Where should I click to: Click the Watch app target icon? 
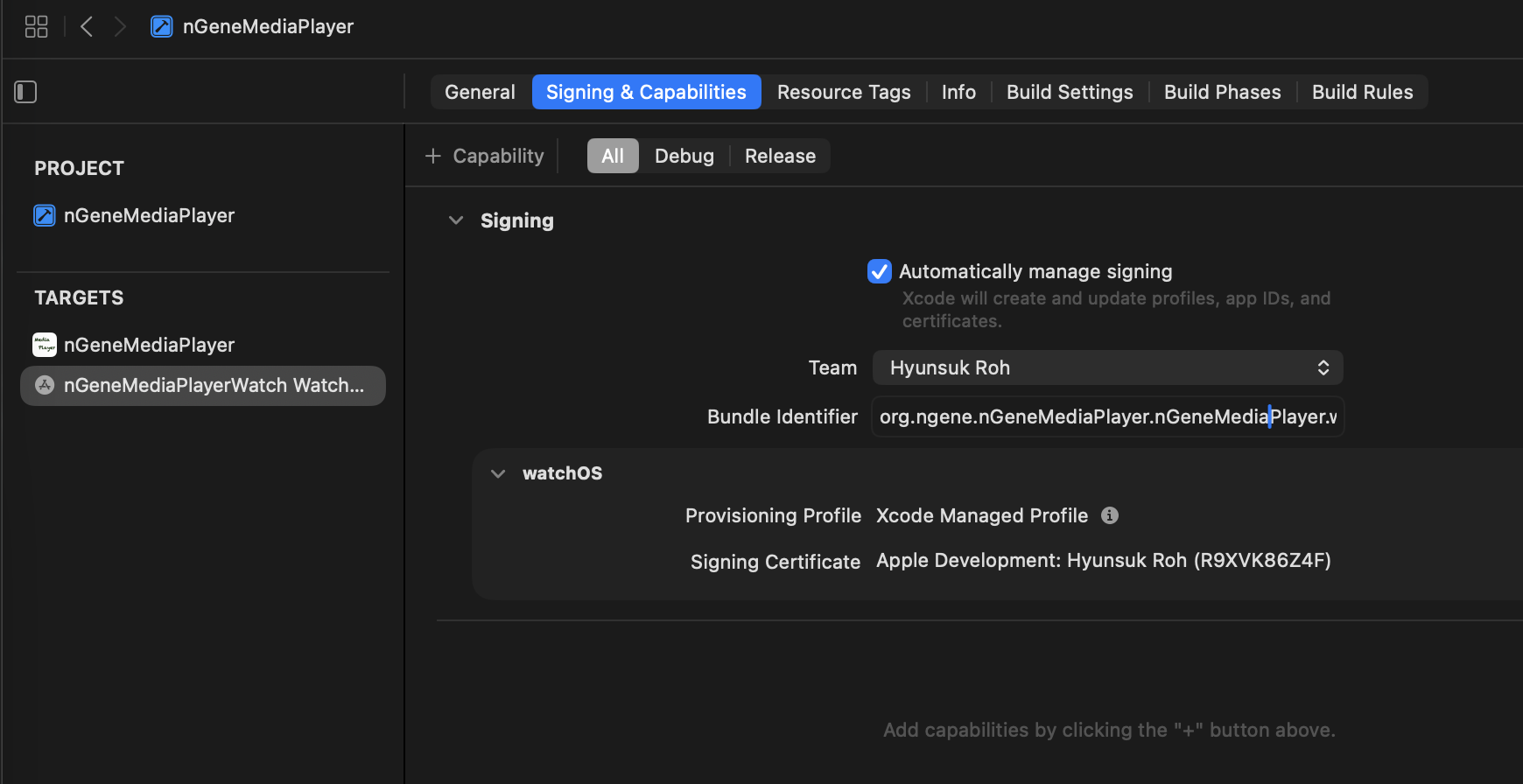45,385
